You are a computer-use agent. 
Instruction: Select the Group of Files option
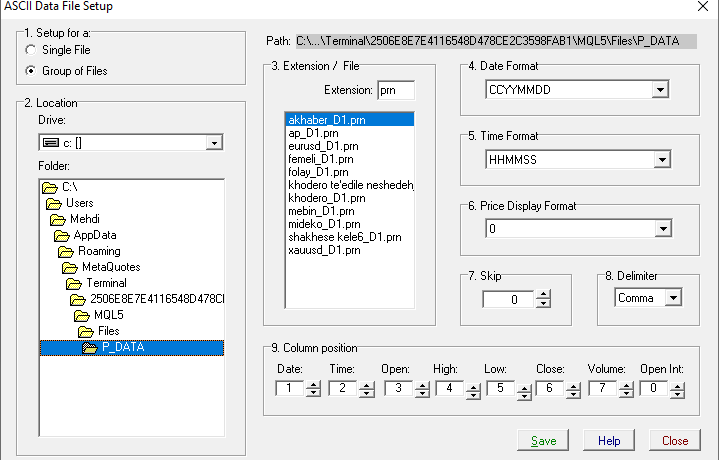[31, 71]
